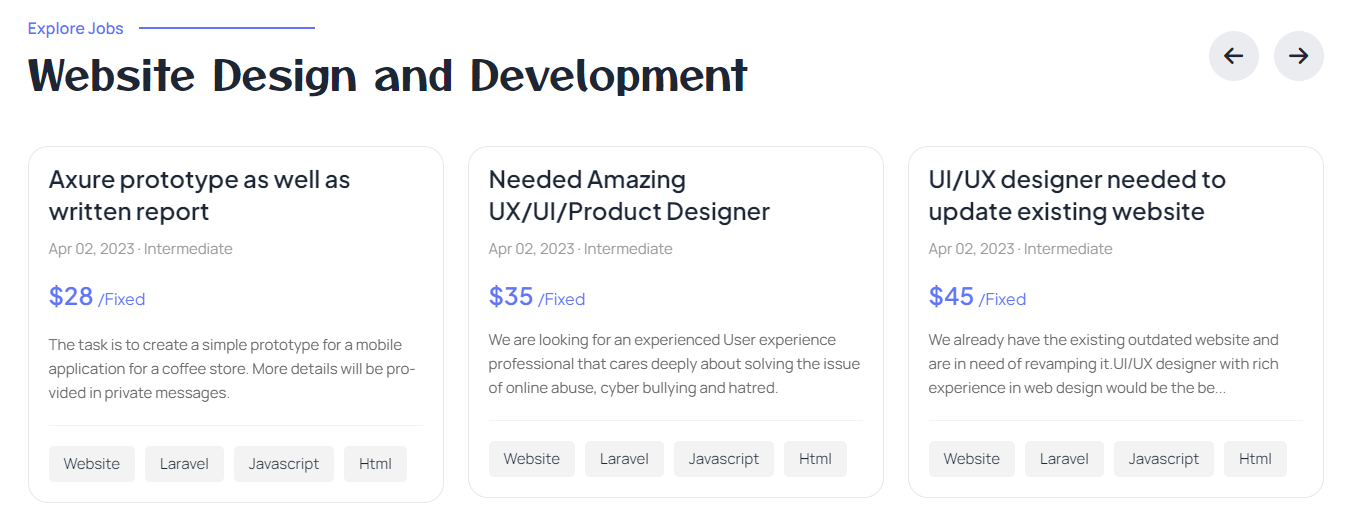Choose Javascript tag on the $45 job card
The image size is (1366, 527).
click(1164, 459)
